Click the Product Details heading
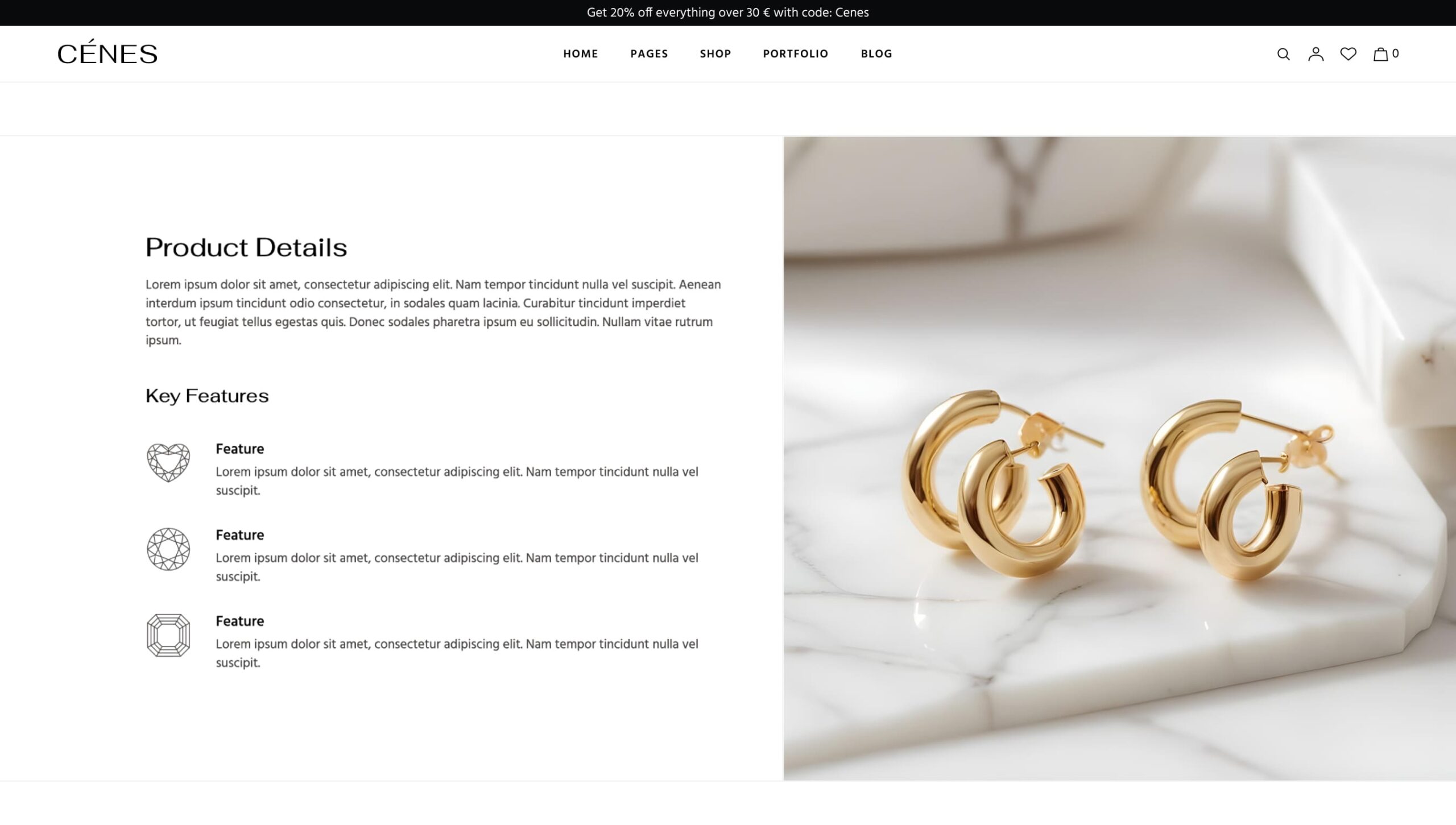1456x825 pixels. (246, 248)
